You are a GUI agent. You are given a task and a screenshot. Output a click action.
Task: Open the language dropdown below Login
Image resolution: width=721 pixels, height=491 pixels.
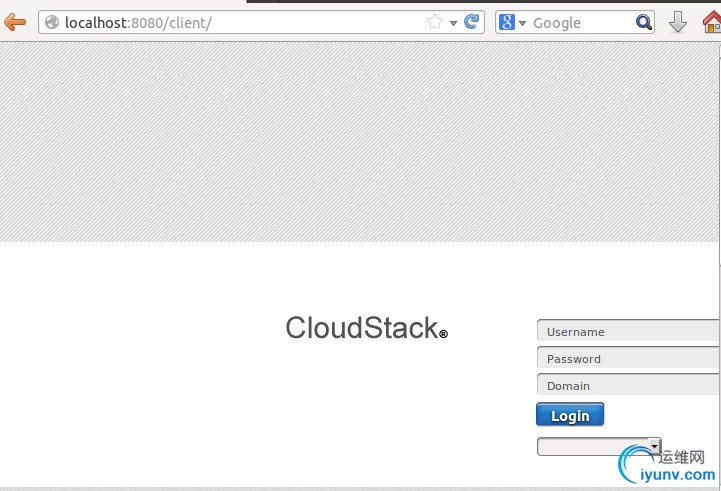(x=599, y=446)
